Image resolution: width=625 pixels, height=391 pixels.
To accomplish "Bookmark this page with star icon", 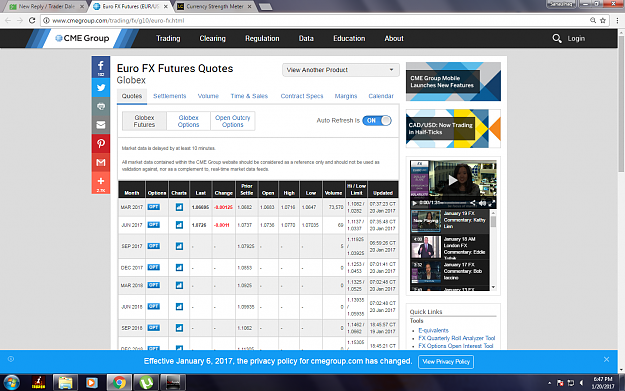I will pyautogui.click(x=603, y=20).
